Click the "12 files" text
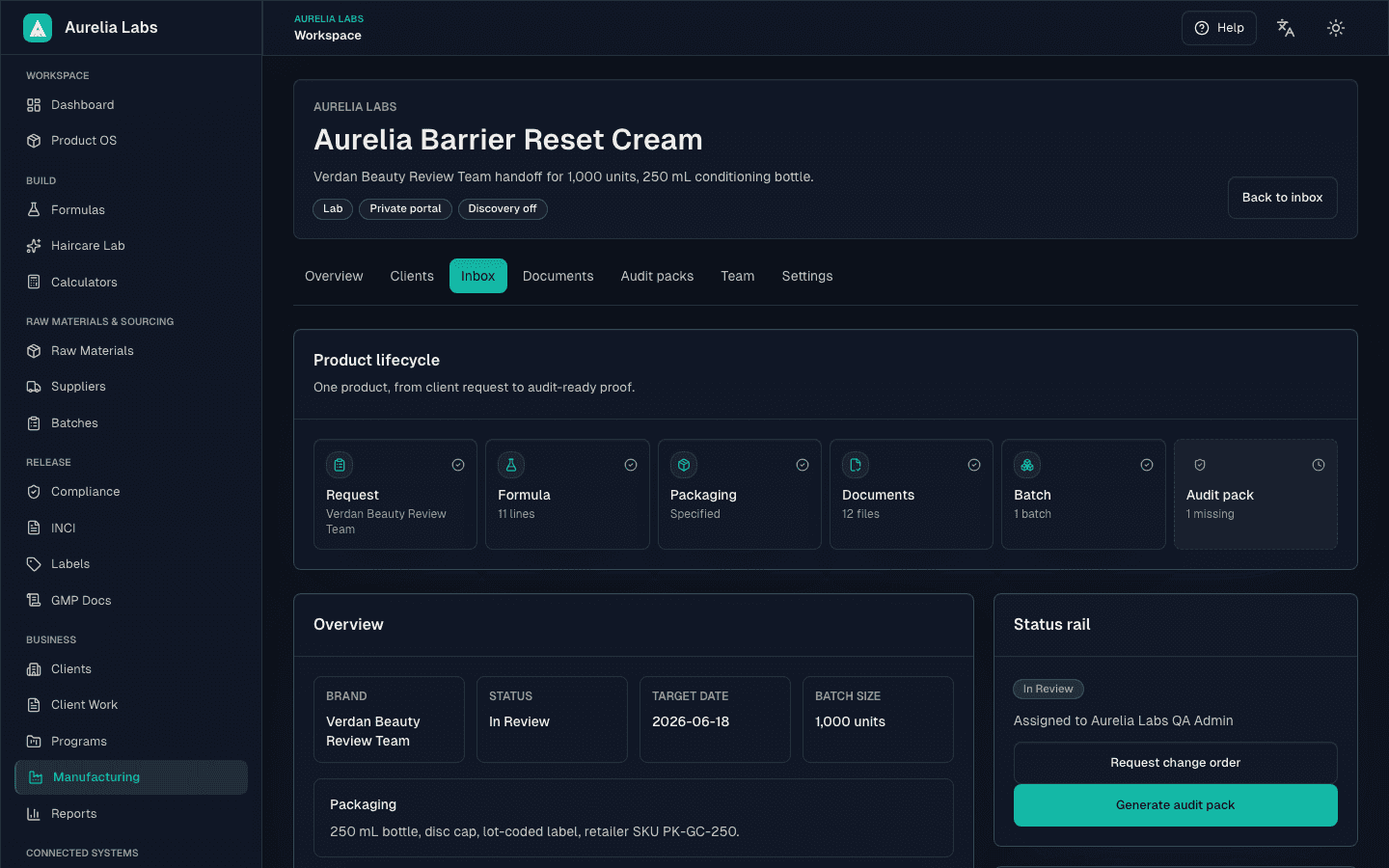Screen dimensions: 1389x868 click(861, 514)
